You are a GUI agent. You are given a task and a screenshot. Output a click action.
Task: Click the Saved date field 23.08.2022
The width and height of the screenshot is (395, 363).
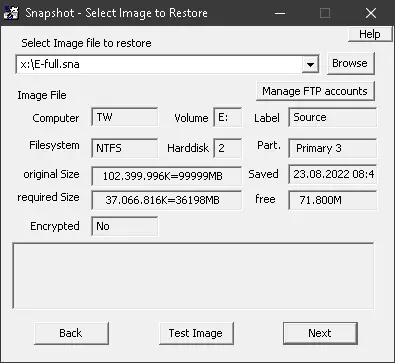332,174
